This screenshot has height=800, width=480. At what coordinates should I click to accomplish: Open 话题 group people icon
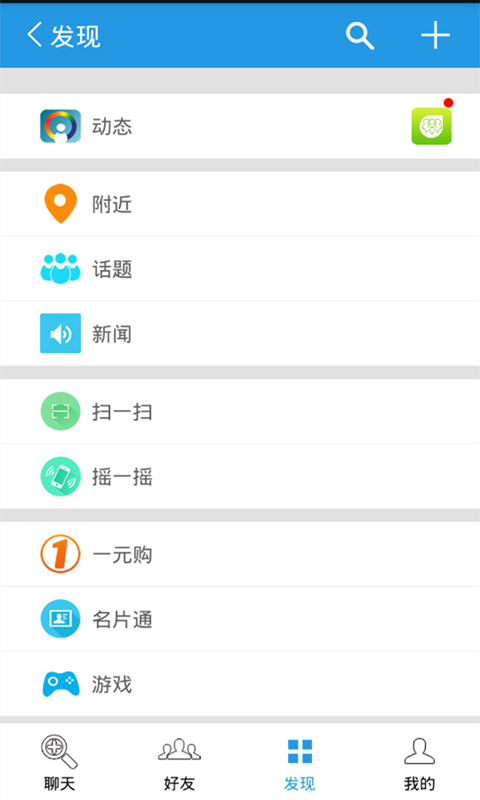point(60,268)
